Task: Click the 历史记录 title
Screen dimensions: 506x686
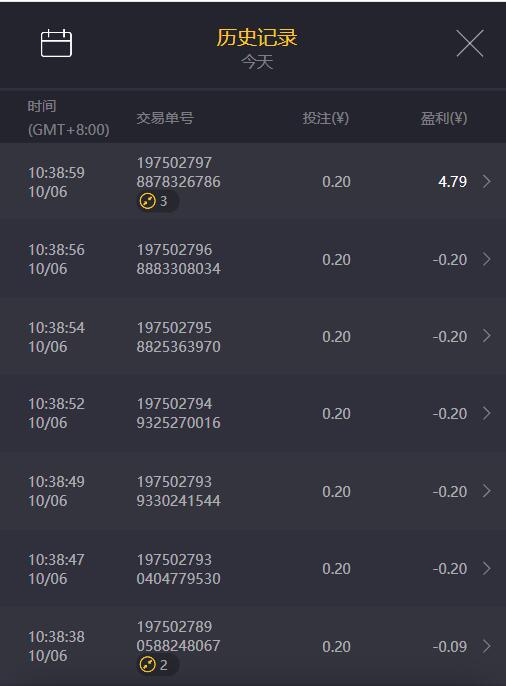Action: pyautogui.click(x=257, y=37)
